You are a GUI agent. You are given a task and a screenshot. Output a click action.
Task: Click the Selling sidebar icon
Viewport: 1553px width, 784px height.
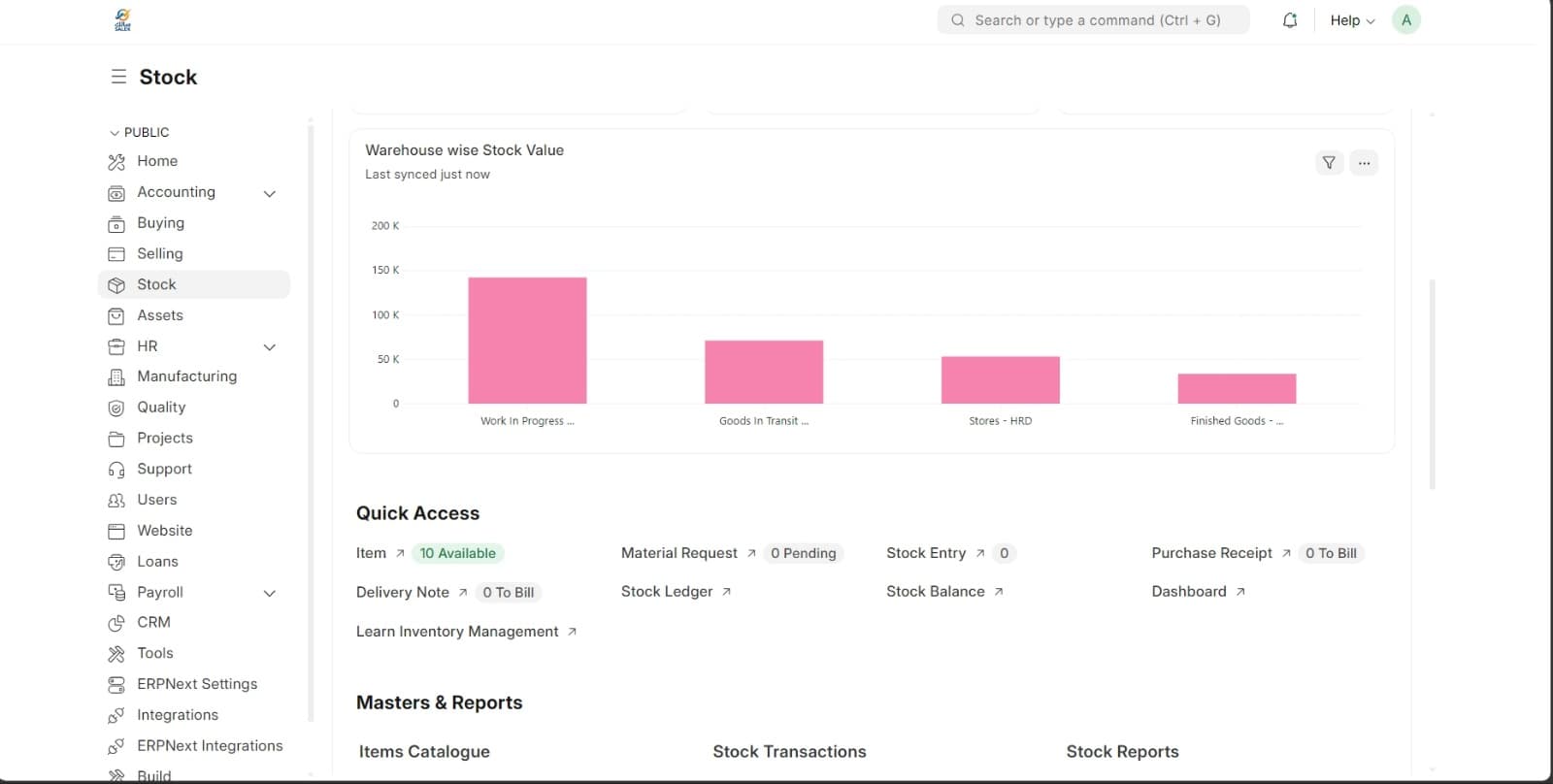116,254
